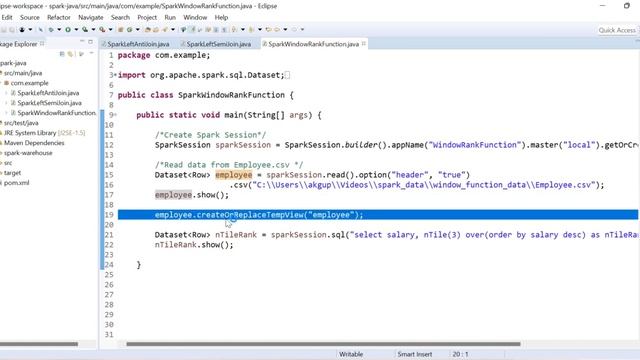Screen dimensions: 640x360
Task: Toggle Mark Occurrences in the toolbar
Action: 193,29
